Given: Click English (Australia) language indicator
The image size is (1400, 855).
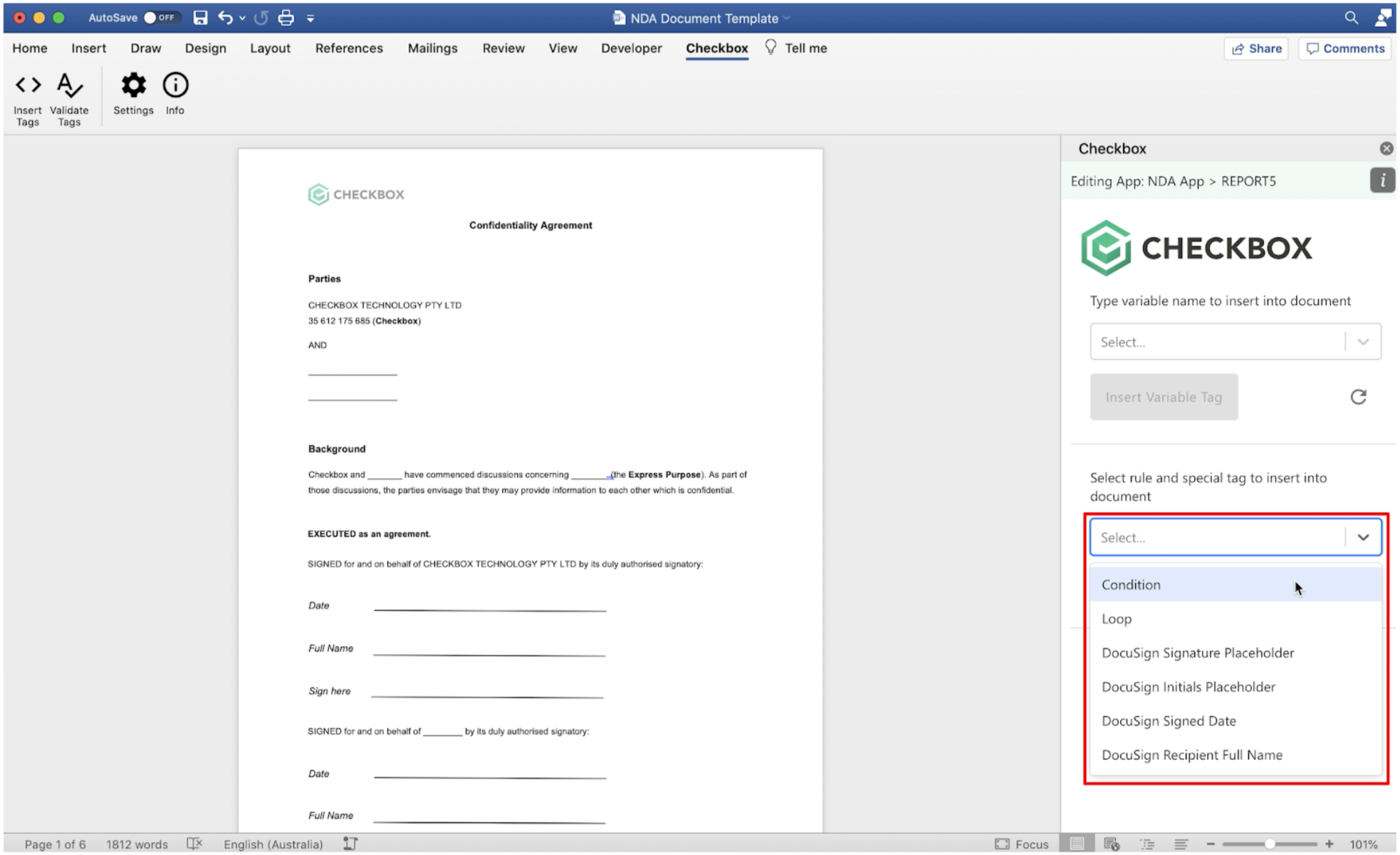Looking at the screenshot, I should (x=273, y=844).
